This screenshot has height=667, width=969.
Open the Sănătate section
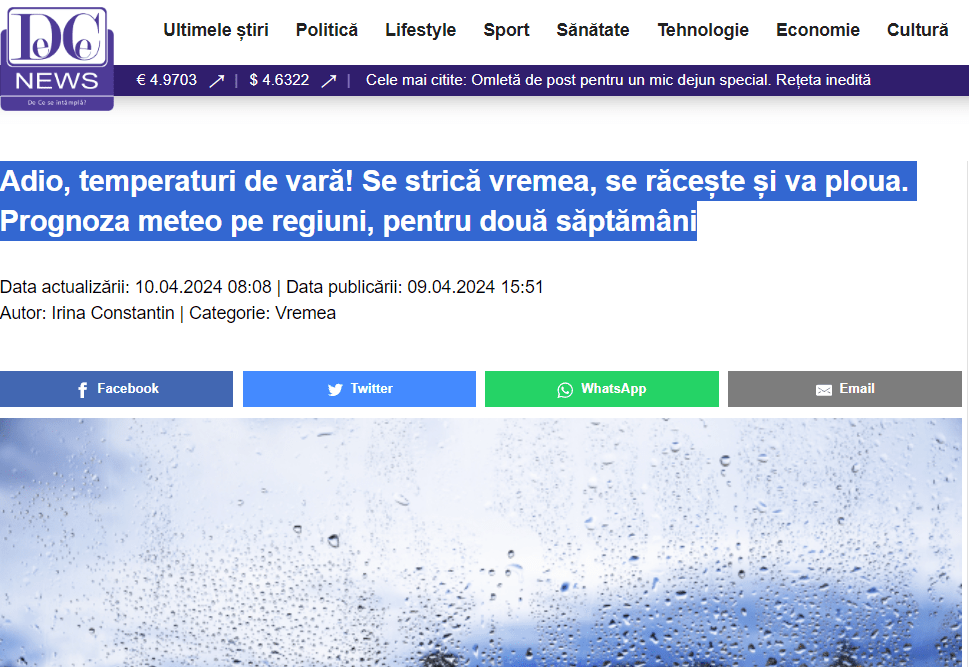pyautogui.click(x=593, y=30)
